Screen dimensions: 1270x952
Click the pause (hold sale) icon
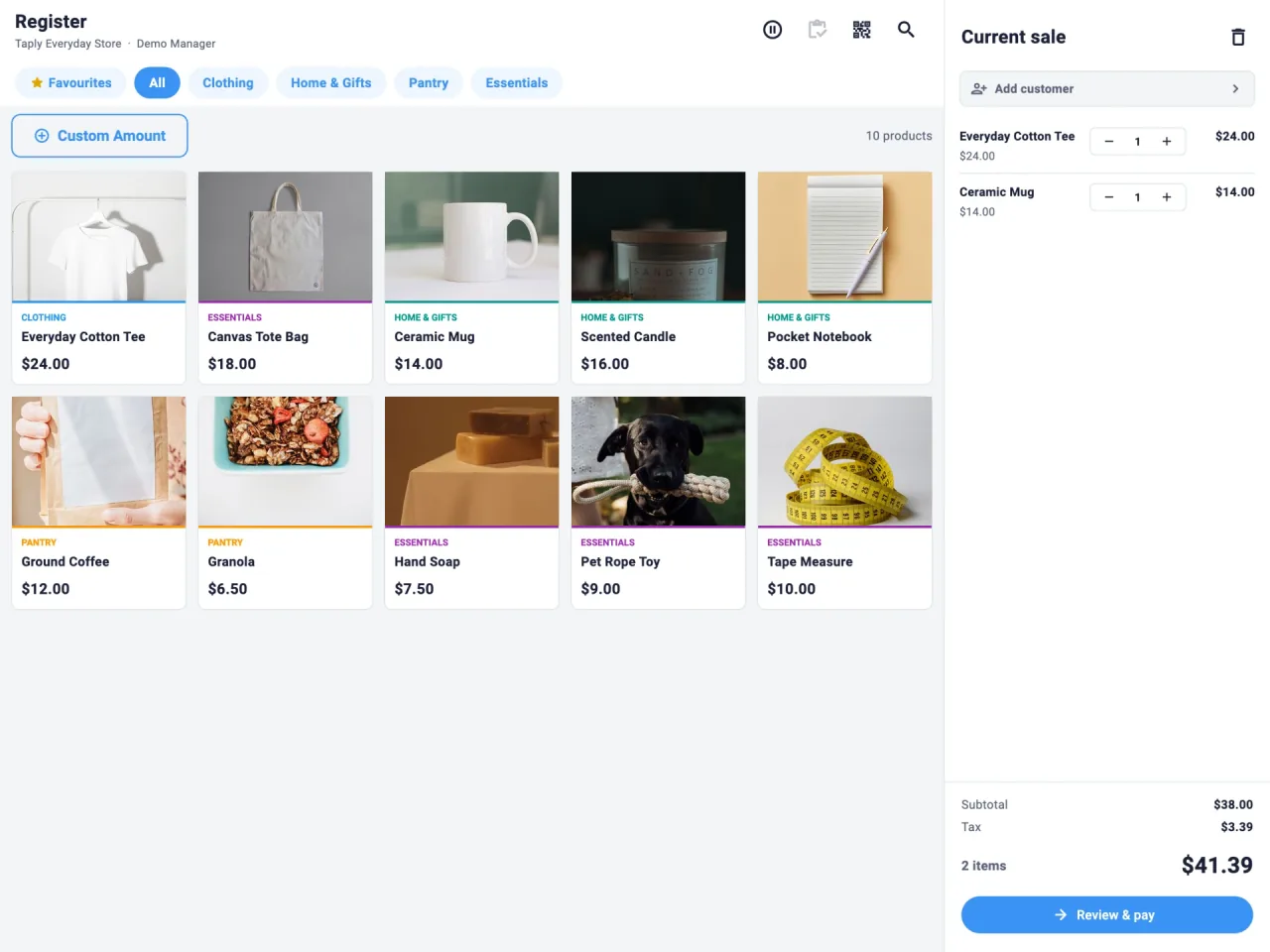coord(772,30)
